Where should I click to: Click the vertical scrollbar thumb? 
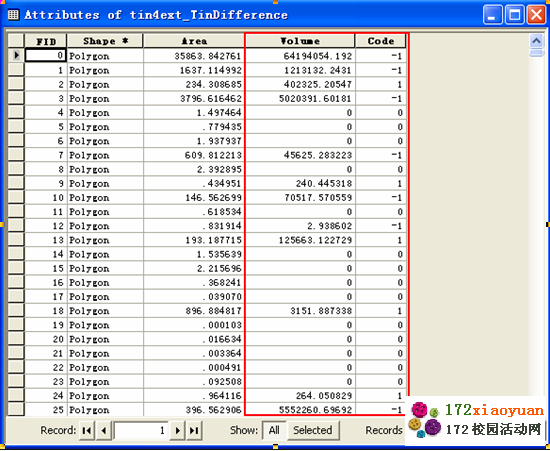click(x=536, y=53)
